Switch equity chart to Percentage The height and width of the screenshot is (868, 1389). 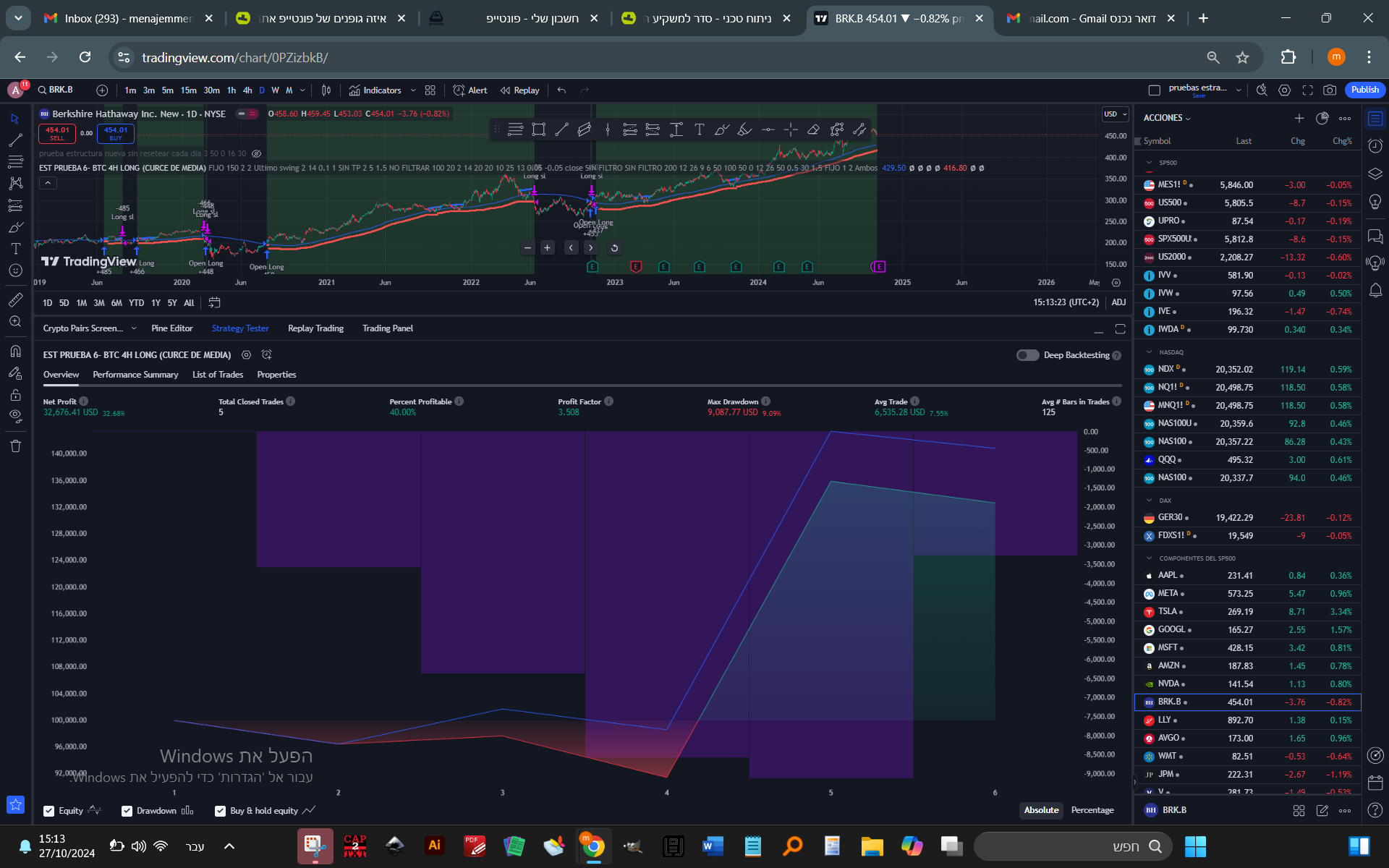coord(1092,810)
